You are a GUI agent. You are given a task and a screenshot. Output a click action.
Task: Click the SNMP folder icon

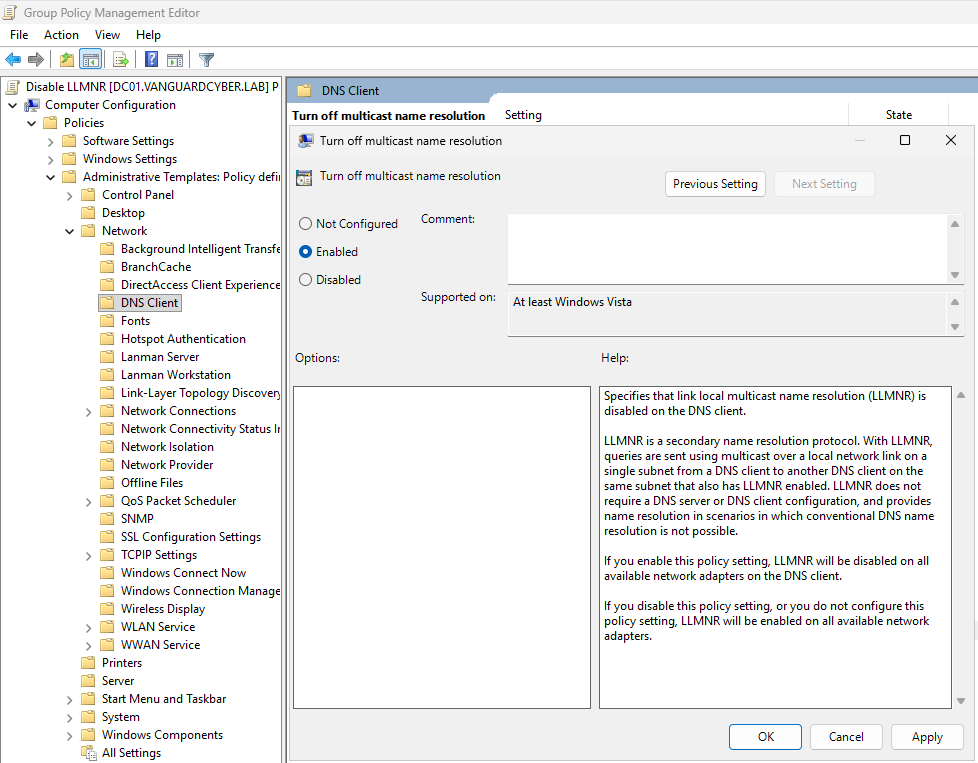click(x=107, y=518)
